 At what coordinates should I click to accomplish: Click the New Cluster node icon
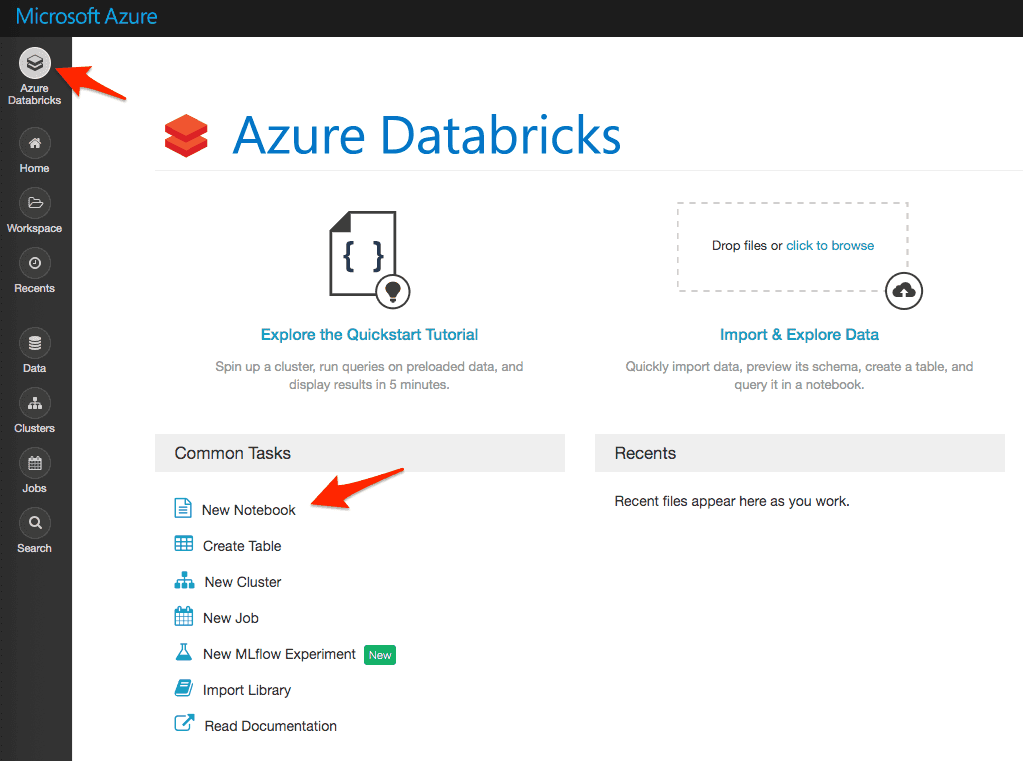183,581
